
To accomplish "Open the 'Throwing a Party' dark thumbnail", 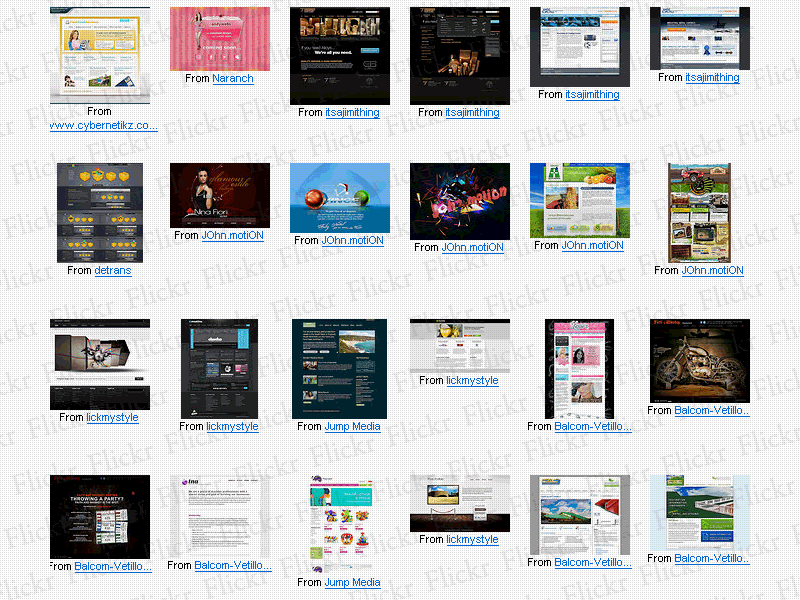I will pos(100,516).
